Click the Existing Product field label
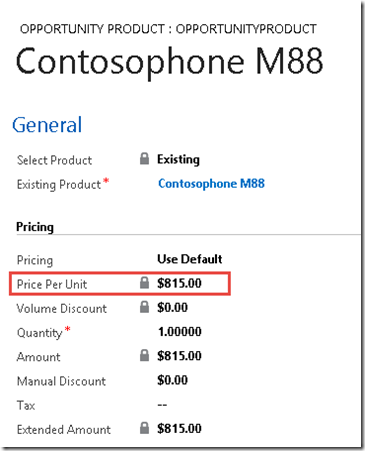 59,185
